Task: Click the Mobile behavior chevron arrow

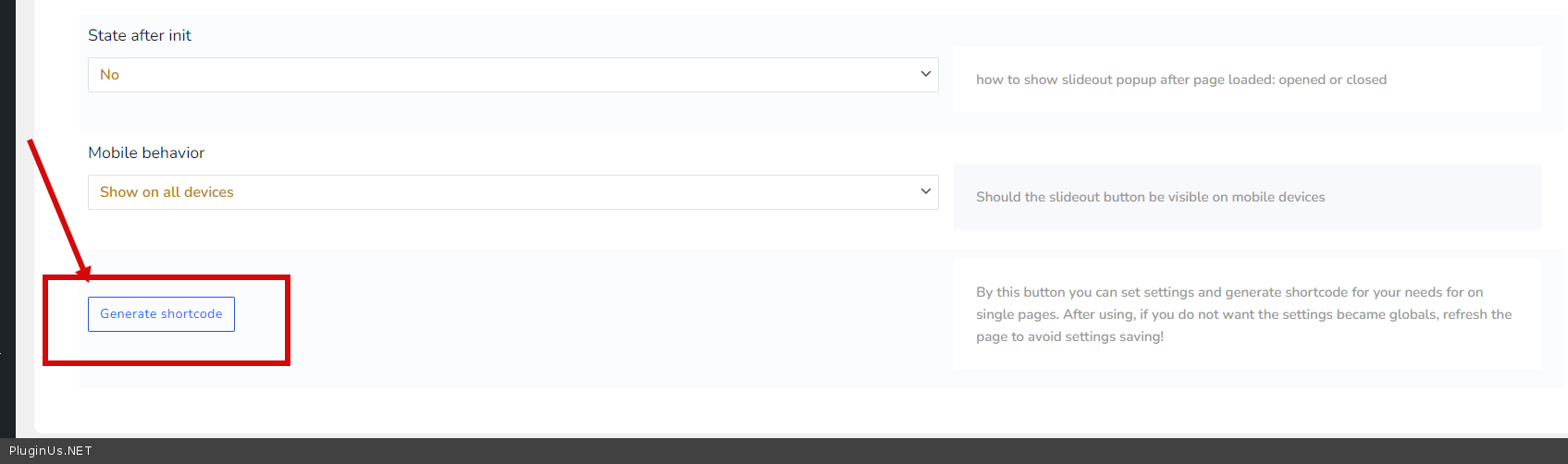Action: 925,191
